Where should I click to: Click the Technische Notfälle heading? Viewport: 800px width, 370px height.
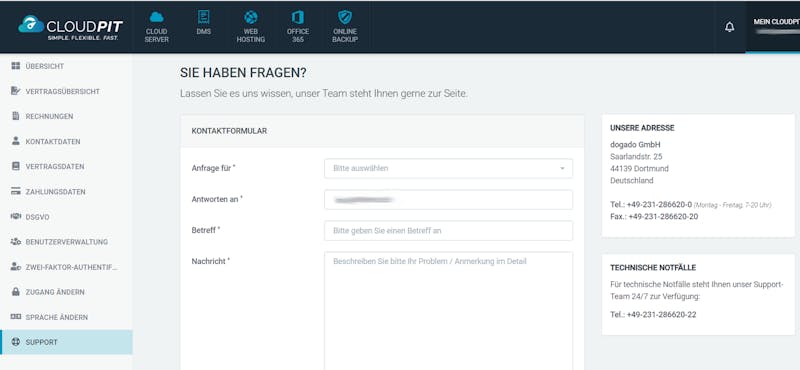click(653, 268)
